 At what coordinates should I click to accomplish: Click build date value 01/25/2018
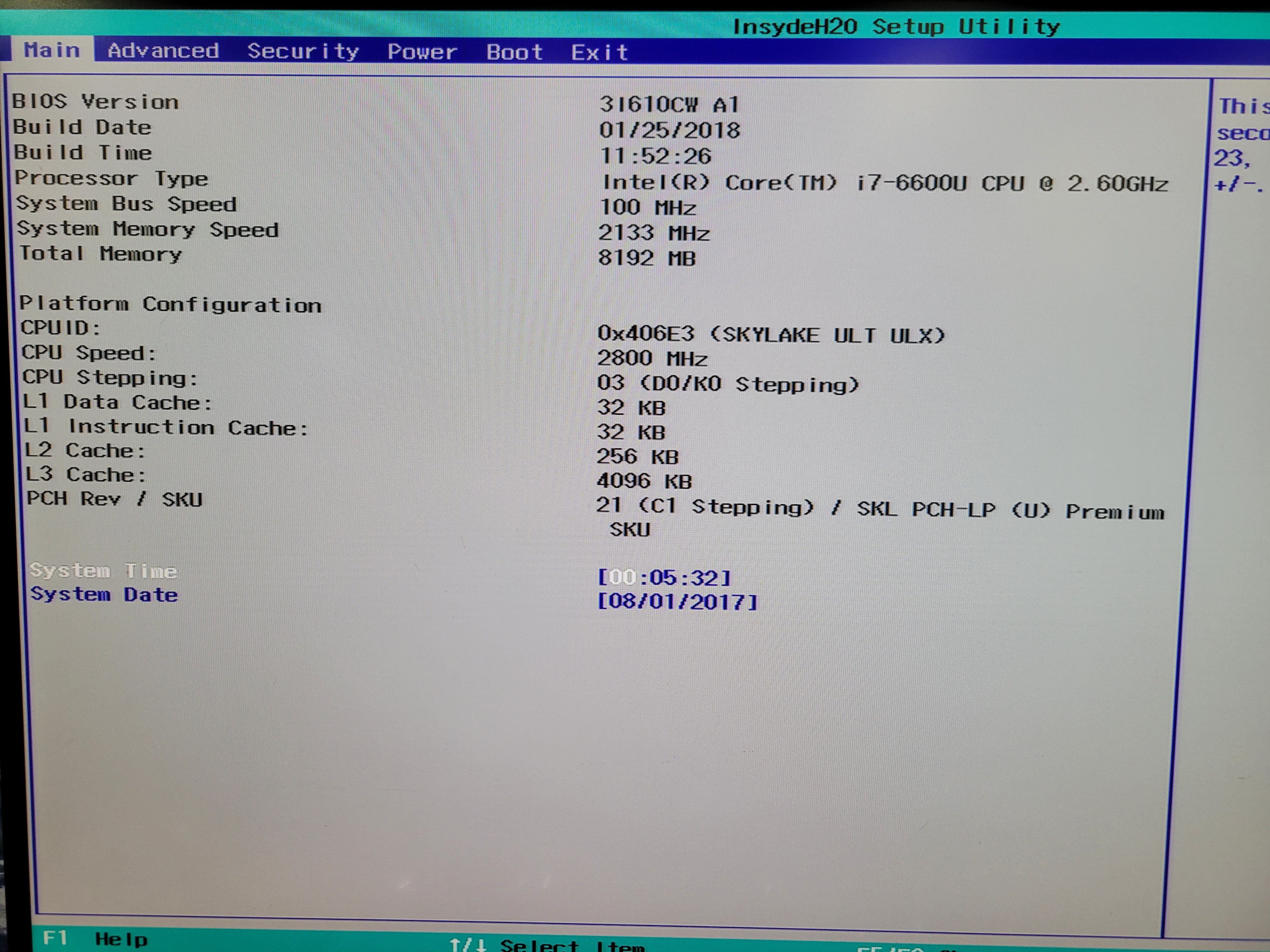coord(669,130)
